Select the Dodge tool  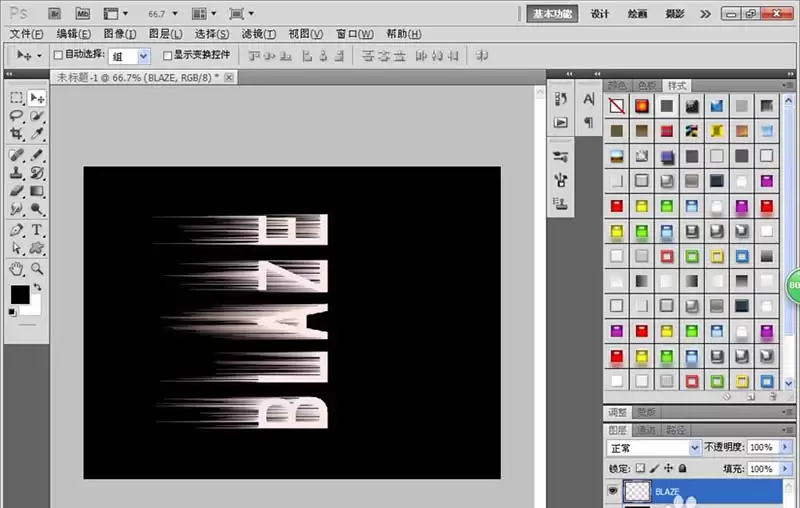[x=37, y=209]
